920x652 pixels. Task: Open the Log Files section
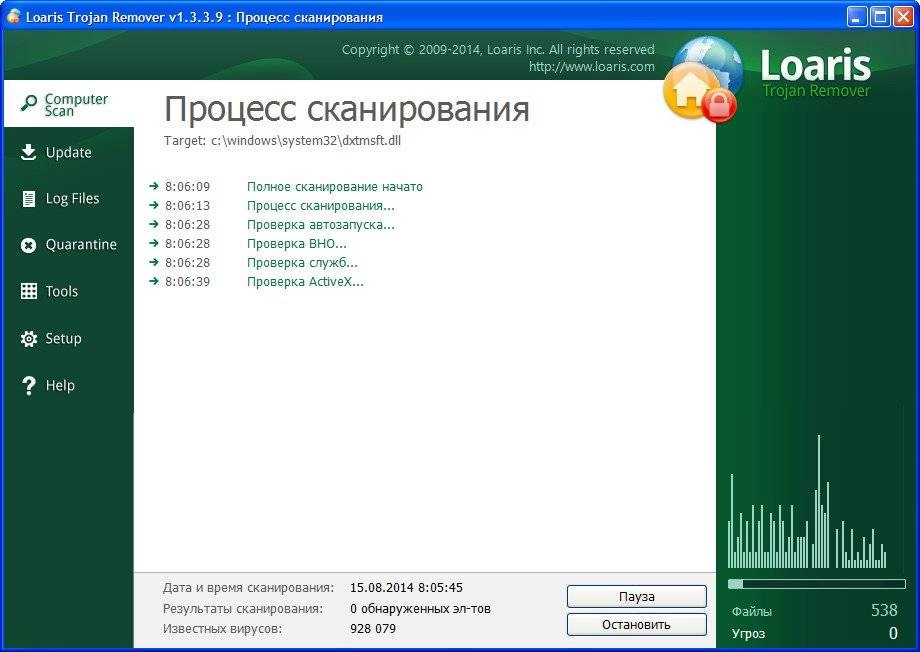(x=69, y=199)
